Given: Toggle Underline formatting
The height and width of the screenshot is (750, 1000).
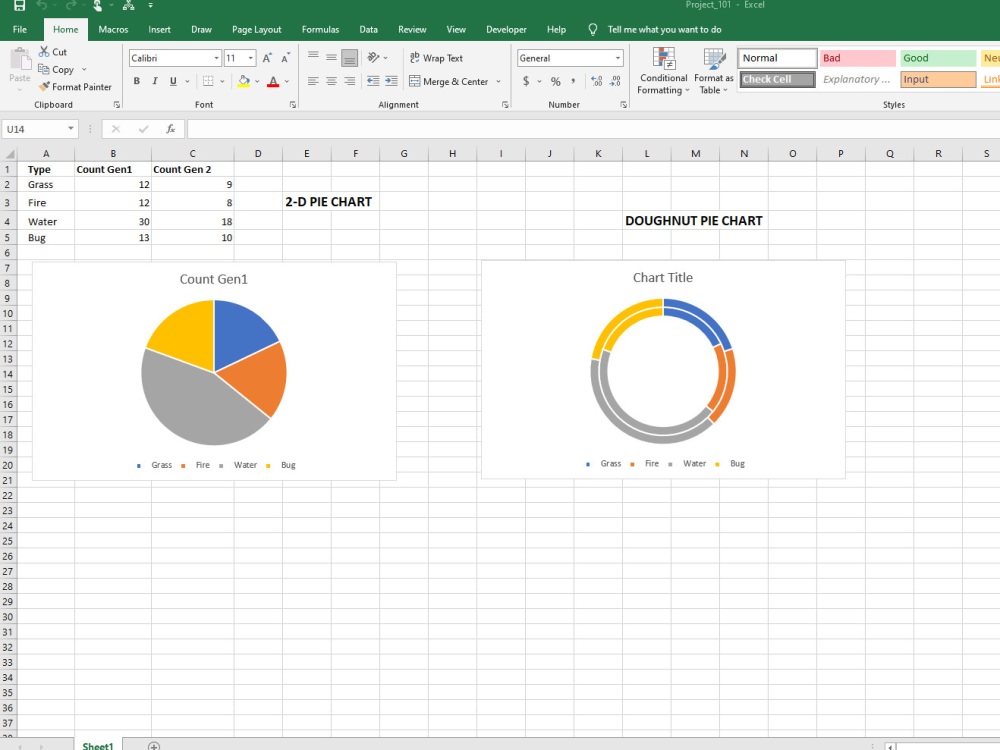Looking at the screenshot, I should pyautogui.click(x=173, y=81).
